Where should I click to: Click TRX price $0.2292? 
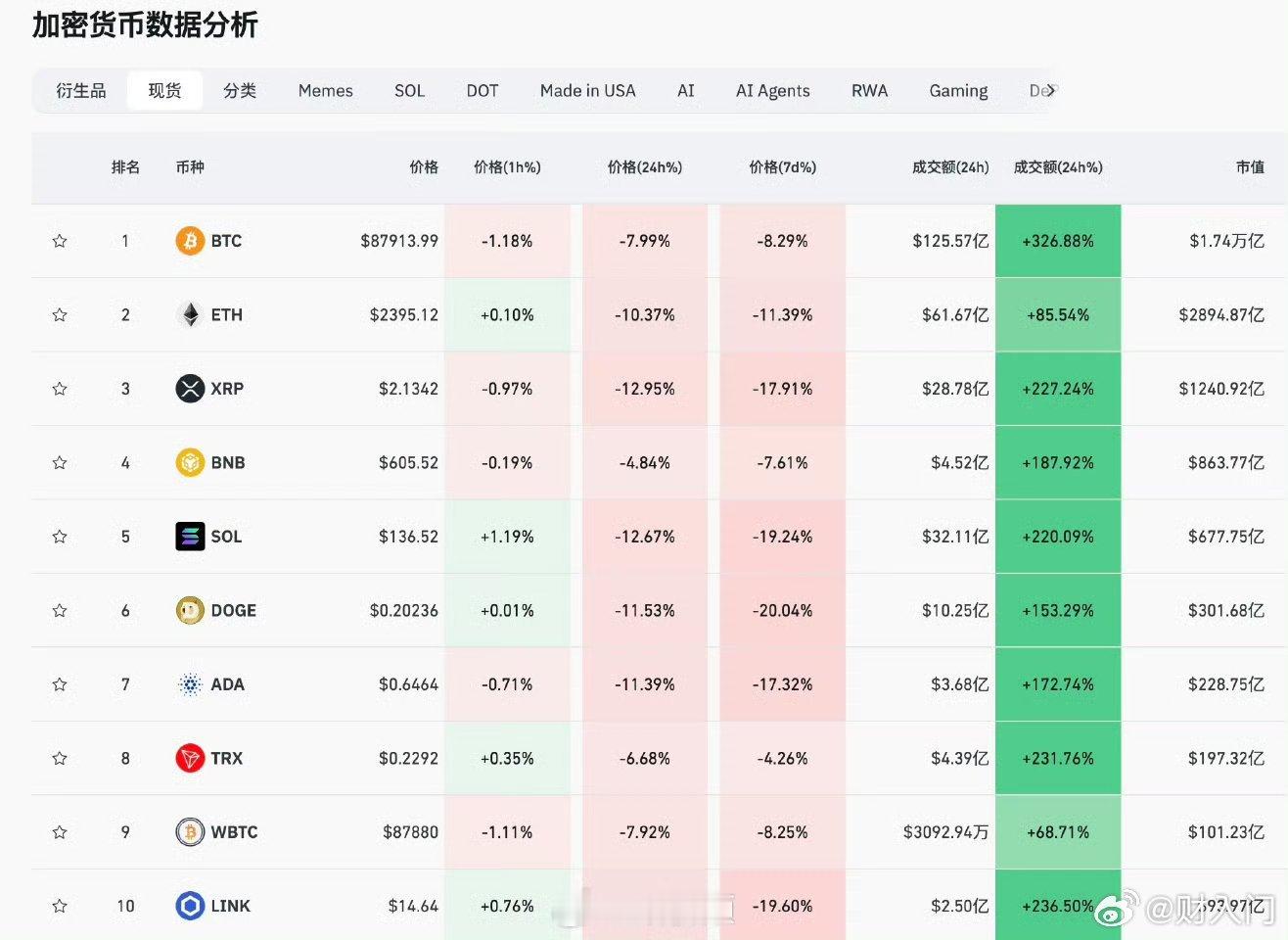[x=409, y=758]
